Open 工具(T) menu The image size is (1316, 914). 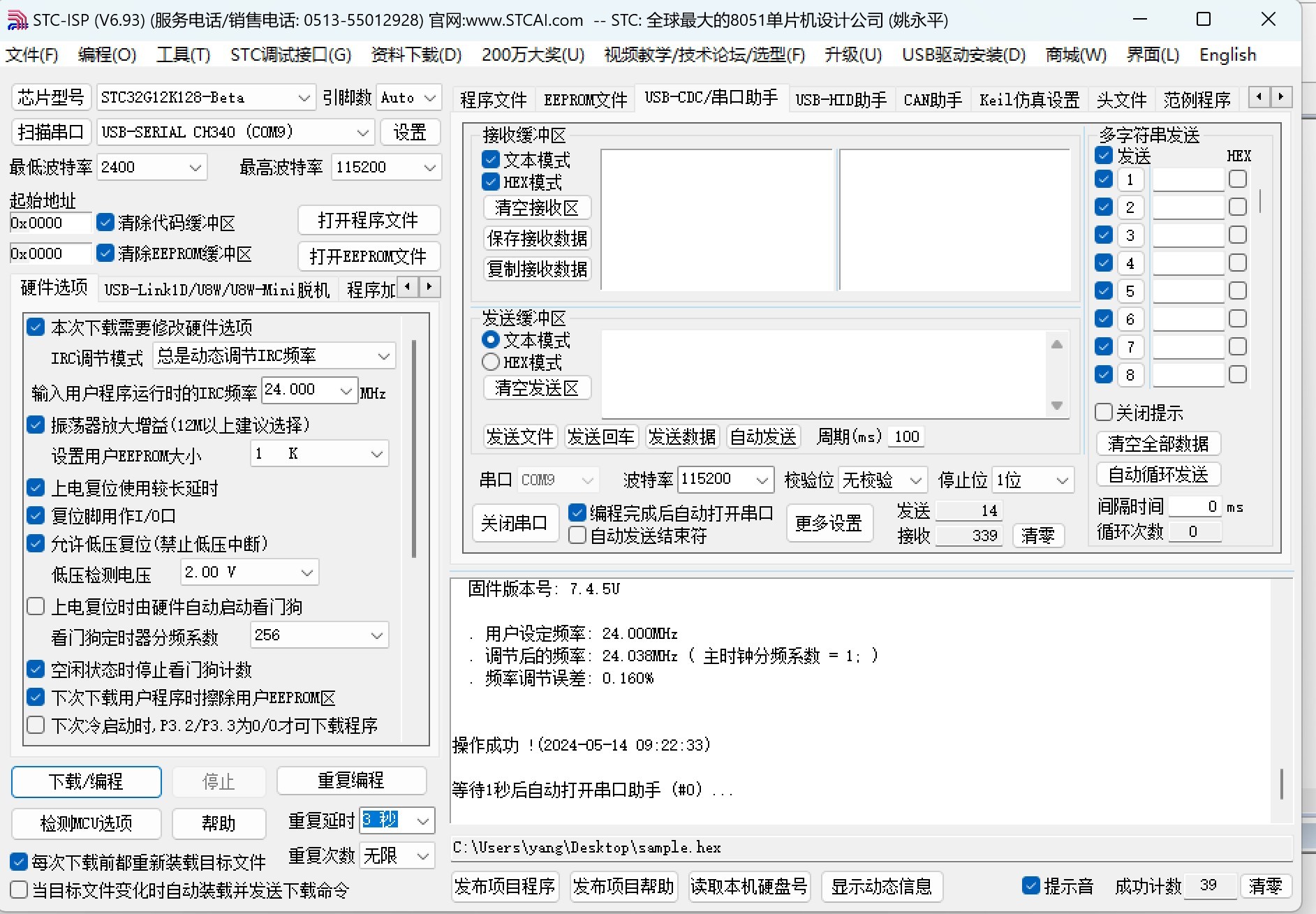tap(183, 54)
